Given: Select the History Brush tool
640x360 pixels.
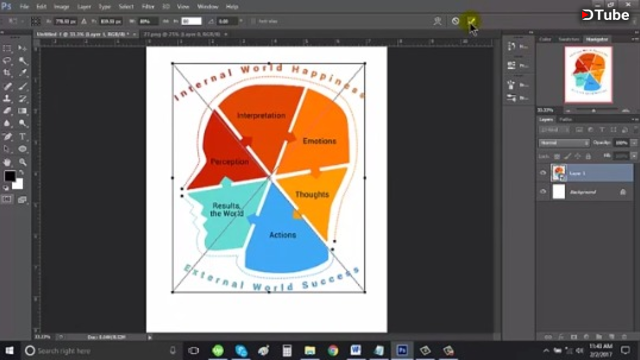Looking at the screenshot, I should (22, 98).
